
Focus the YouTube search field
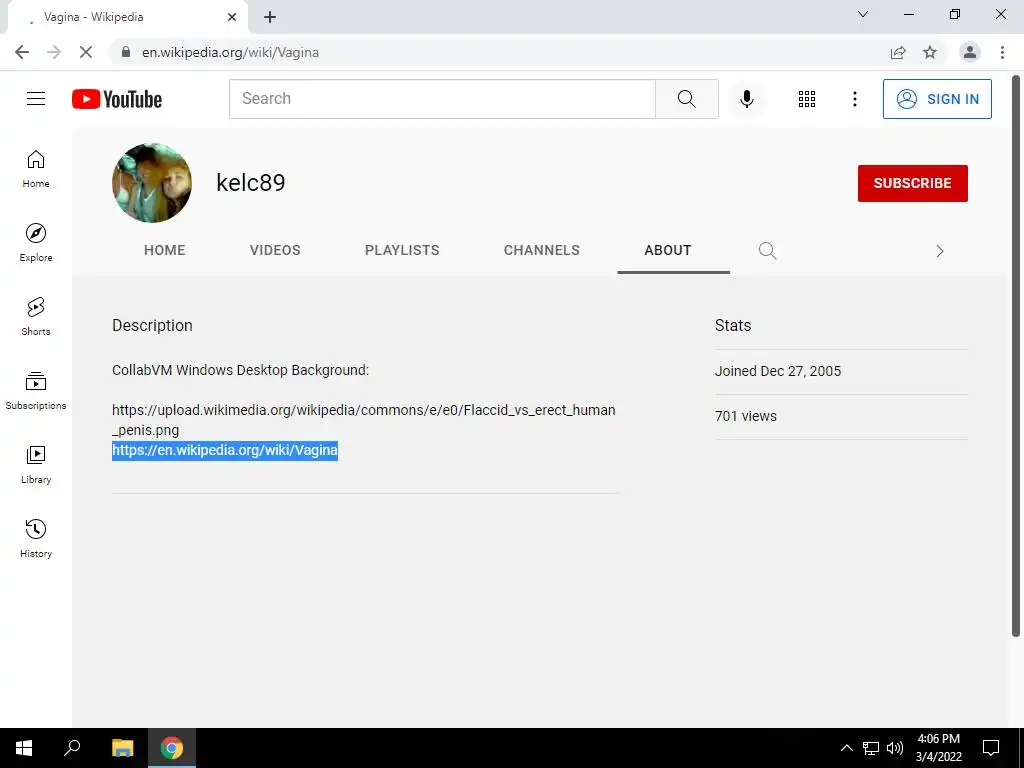pos(442,99)
